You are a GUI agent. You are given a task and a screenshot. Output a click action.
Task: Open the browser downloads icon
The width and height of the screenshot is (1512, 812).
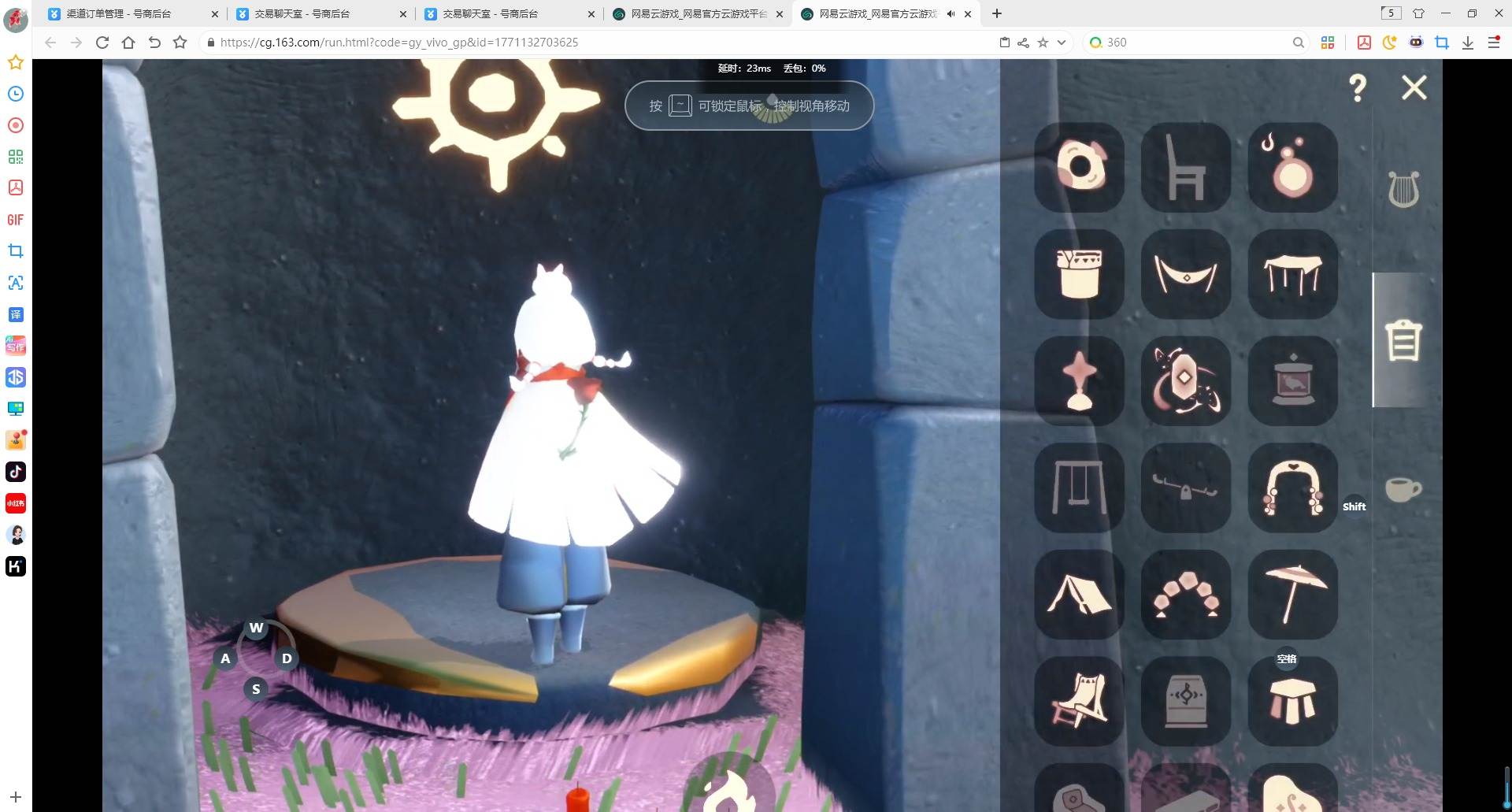(x=1468, y=43)
